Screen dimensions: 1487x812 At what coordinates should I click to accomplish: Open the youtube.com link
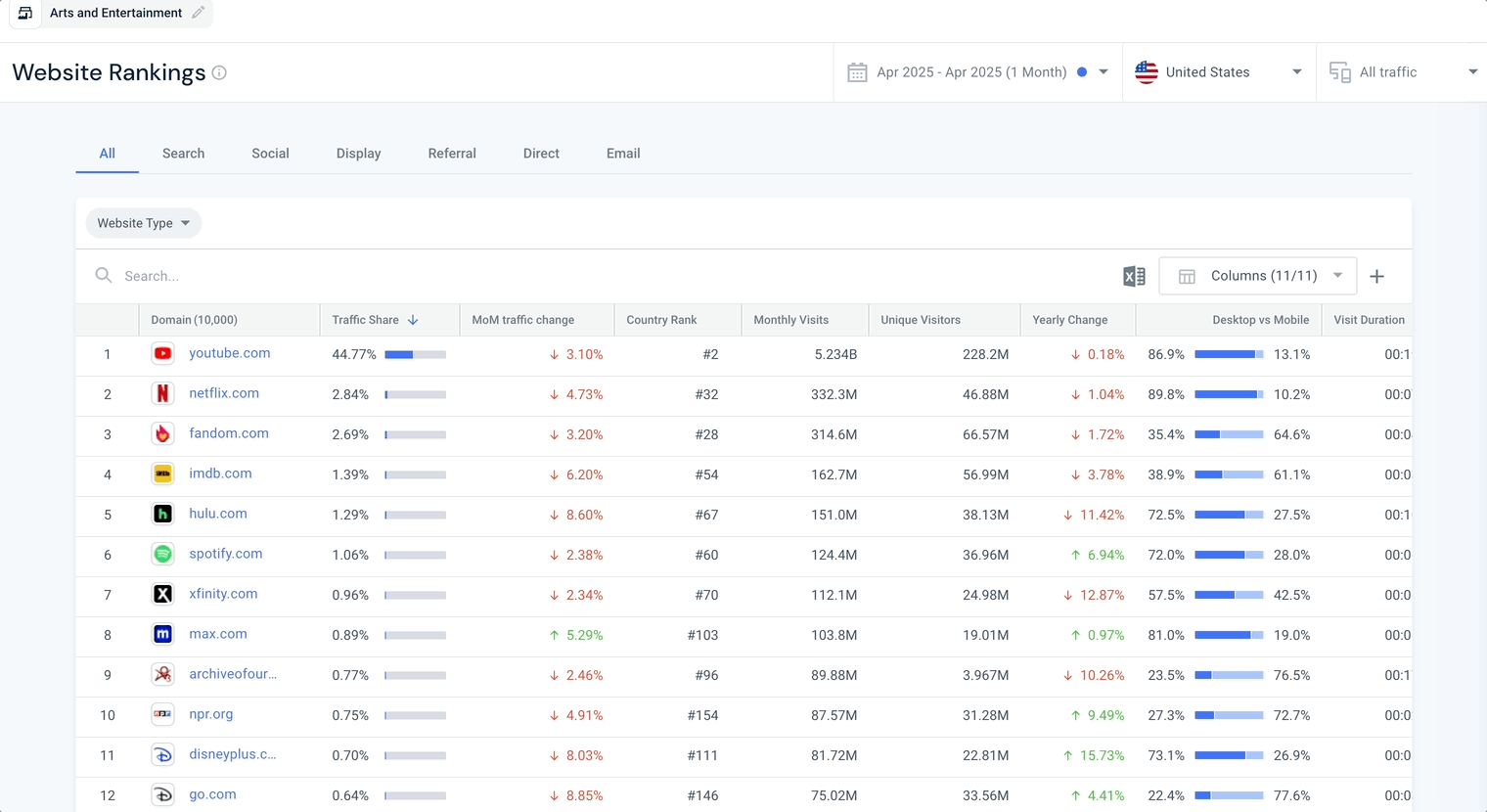tap(230, 353)
